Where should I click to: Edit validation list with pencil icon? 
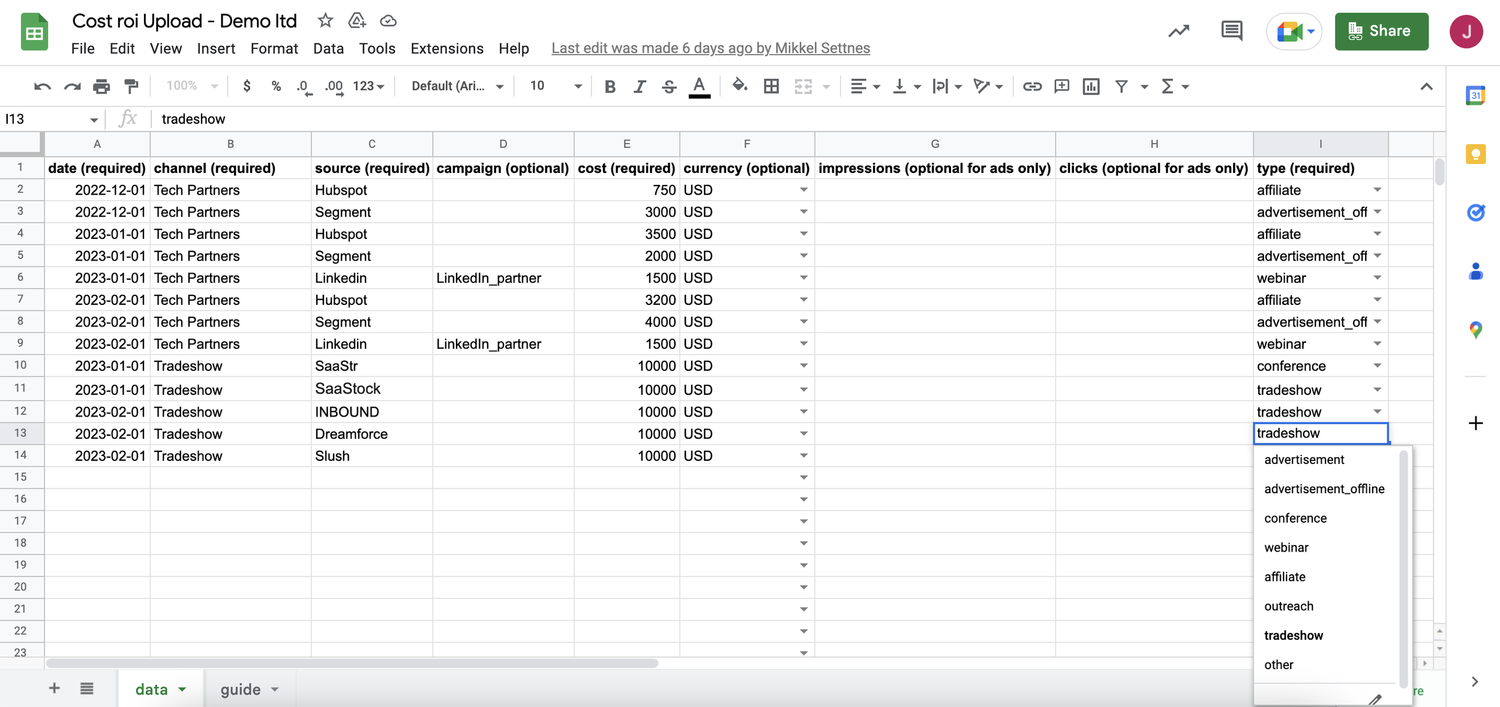click(x=1375, y=699)
